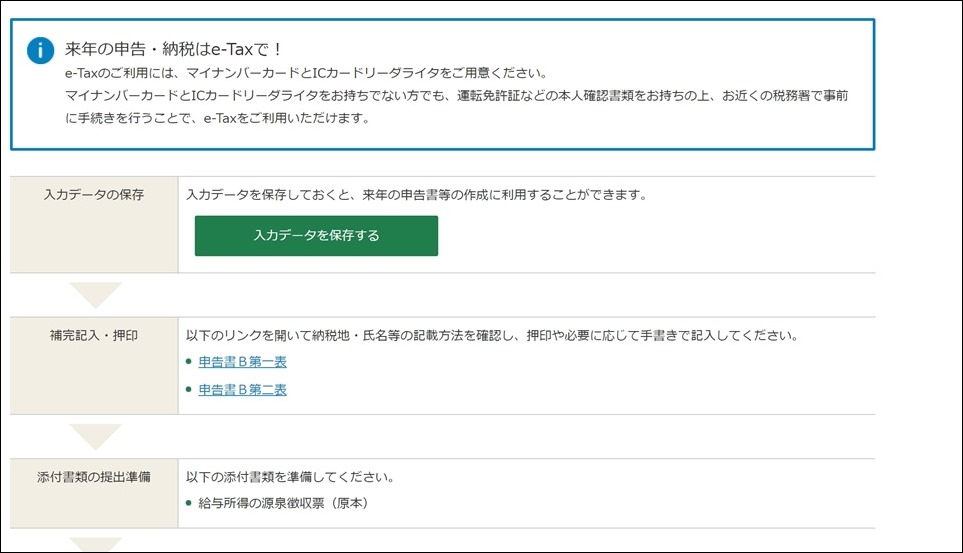Click the 入力データの保存 row label
Image resolution: width=963 pixels, height=553 pixels.
click(94, 195)
